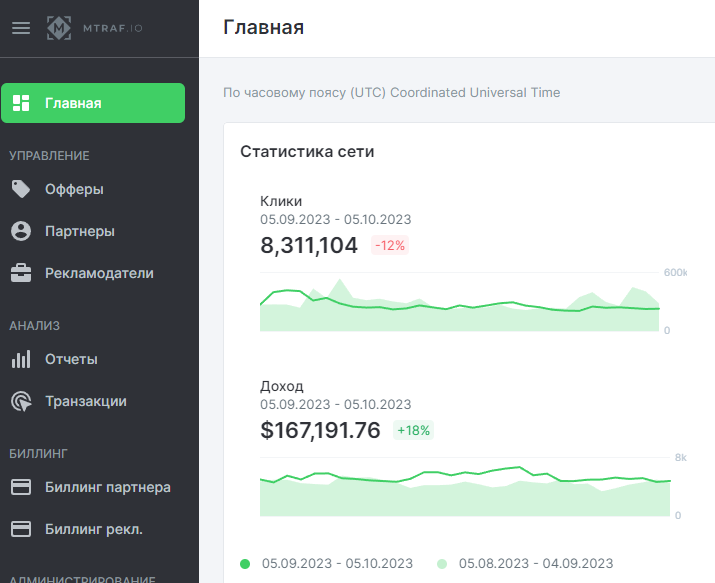Click the Клики line chart

click(x=460, y=302)
